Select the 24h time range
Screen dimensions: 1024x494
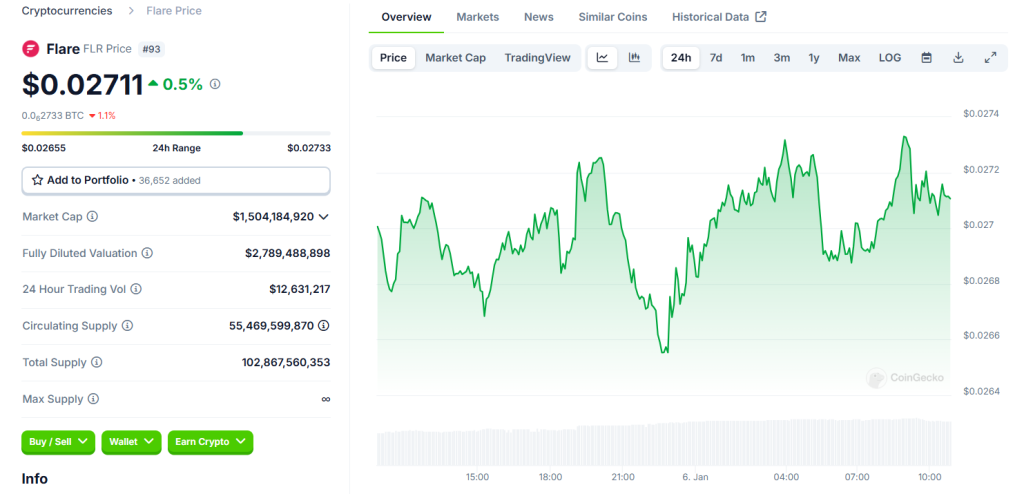tap(681, 58)
